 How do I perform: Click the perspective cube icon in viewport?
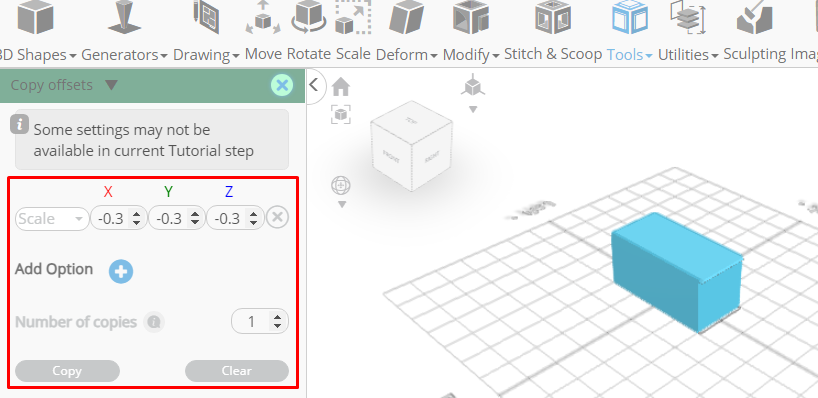click(473, 86)
